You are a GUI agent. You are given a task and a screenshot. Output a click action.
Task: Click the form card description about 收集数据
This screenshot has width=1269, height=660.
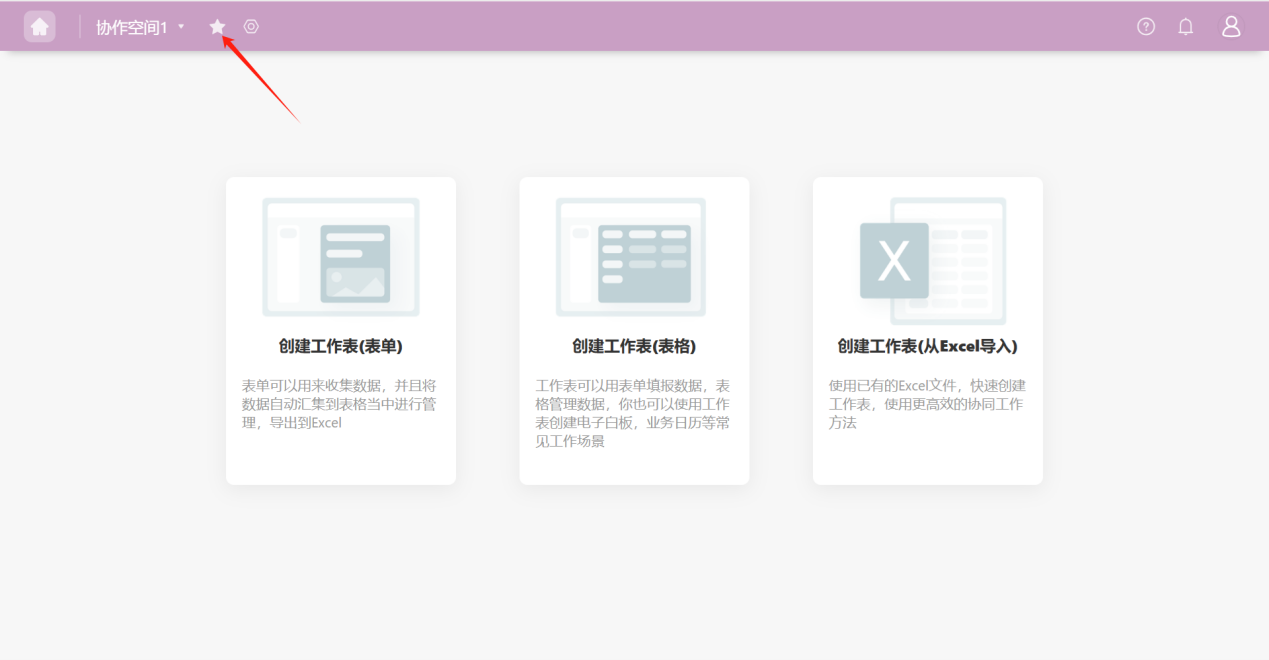[x=340, y=404]
